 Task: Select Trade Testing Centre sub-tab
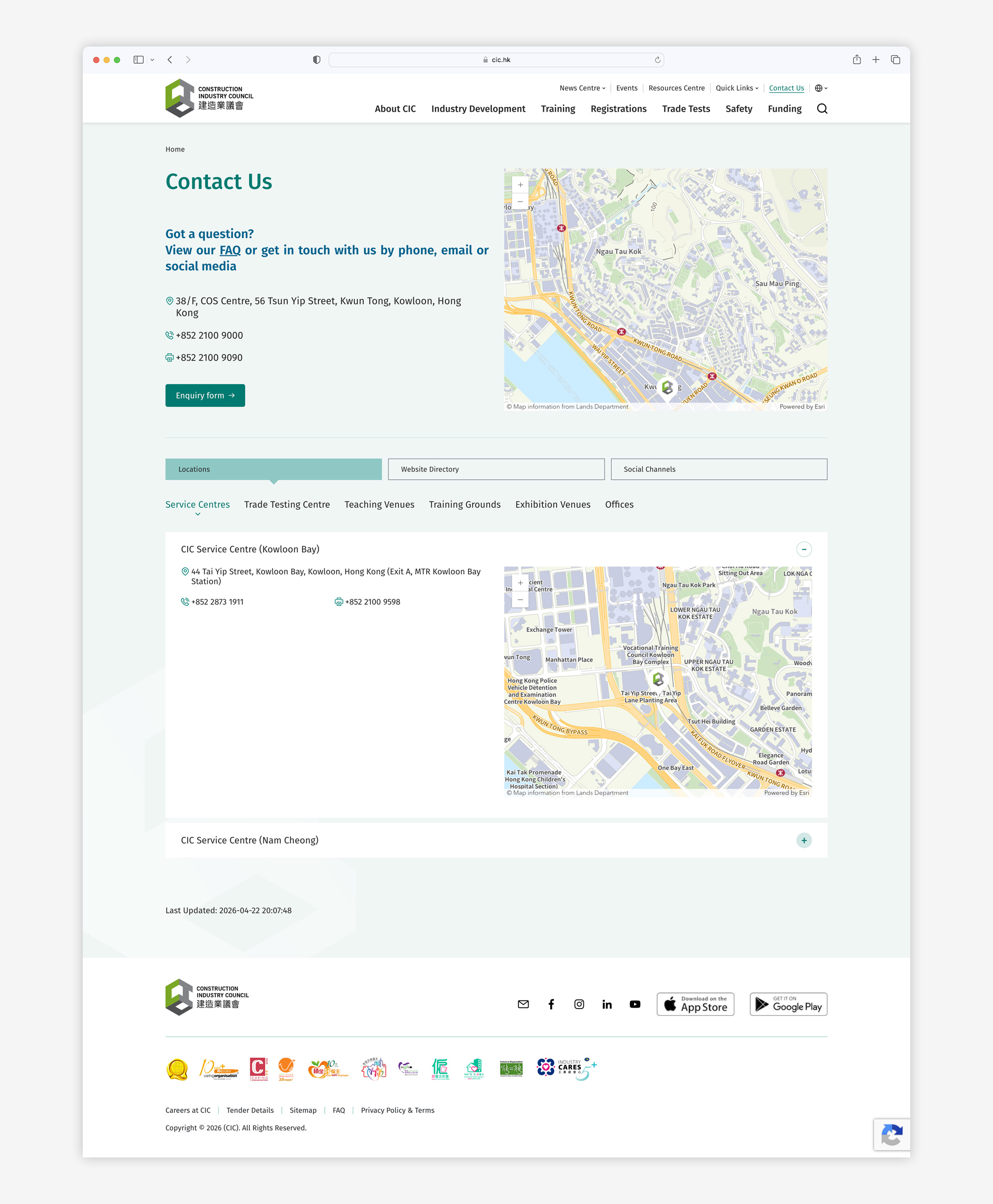pyautogui.click(x=287, y=505)
